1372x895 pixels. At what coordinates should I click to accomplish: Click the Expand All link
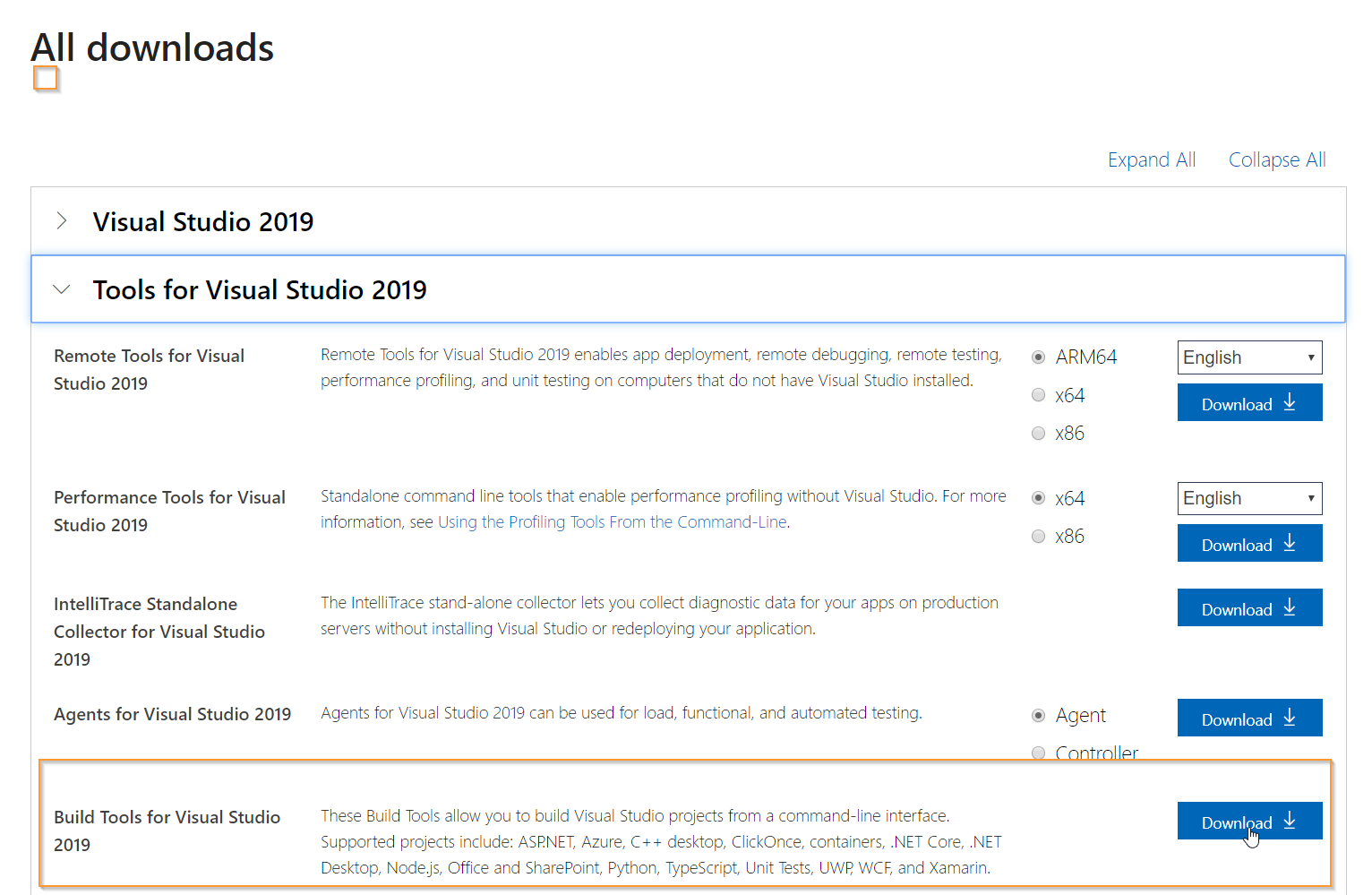click(x=1151, y=159)
